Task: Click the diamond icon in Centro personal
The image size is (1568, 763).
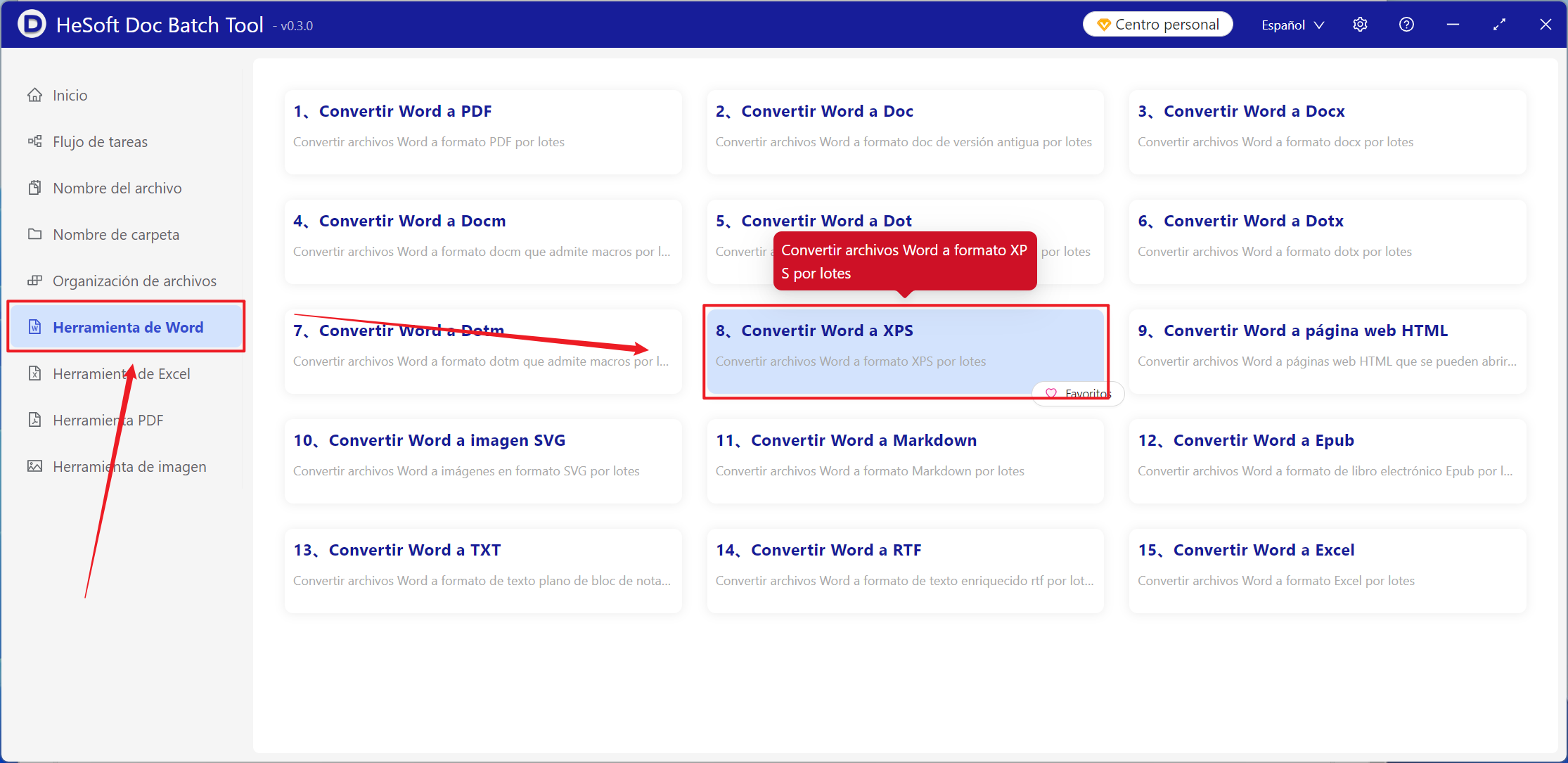Action: pos(1103,25)
